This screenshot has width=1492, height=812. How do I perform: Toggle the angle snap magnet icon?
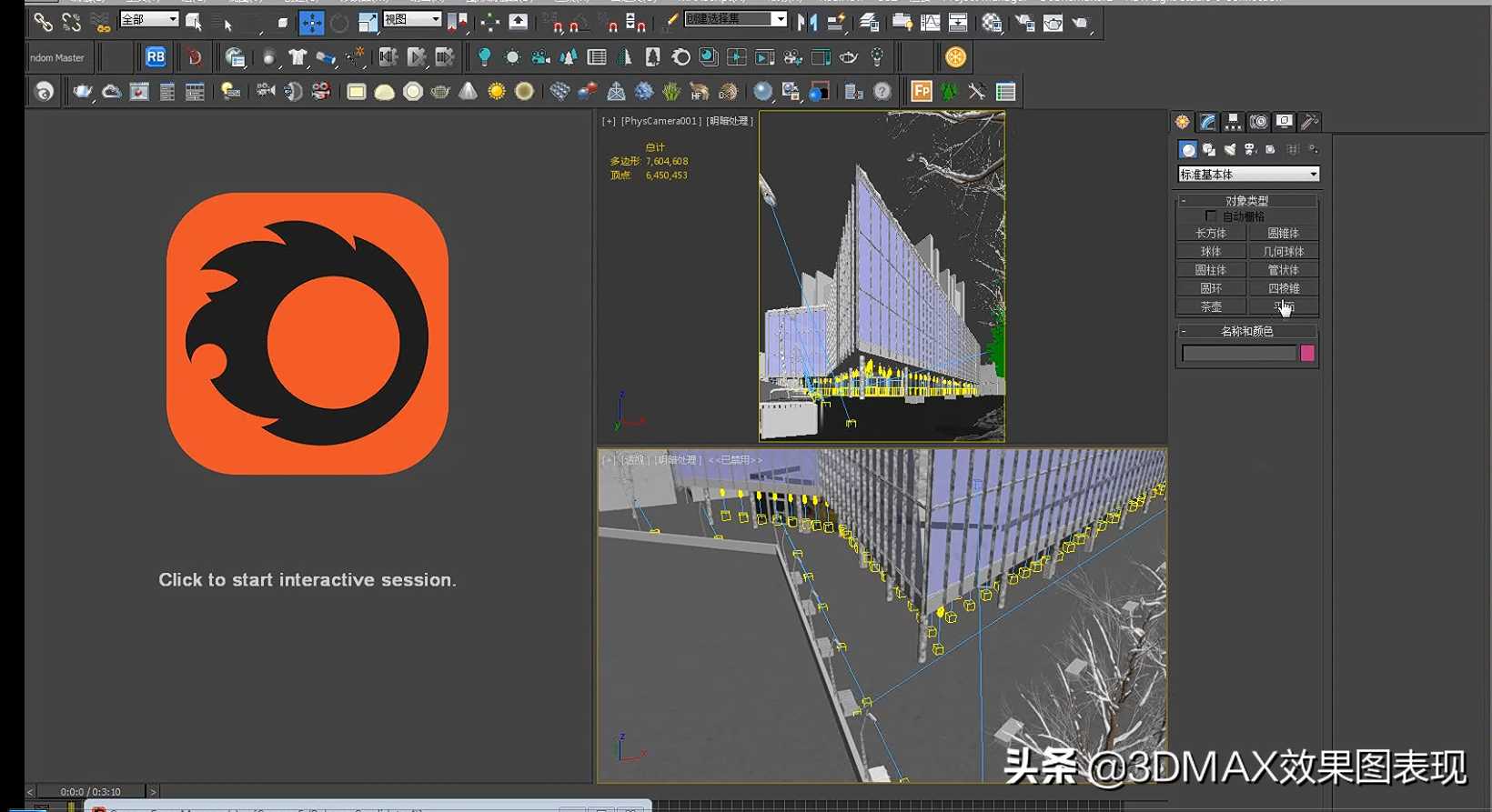(x=578, y=22)
